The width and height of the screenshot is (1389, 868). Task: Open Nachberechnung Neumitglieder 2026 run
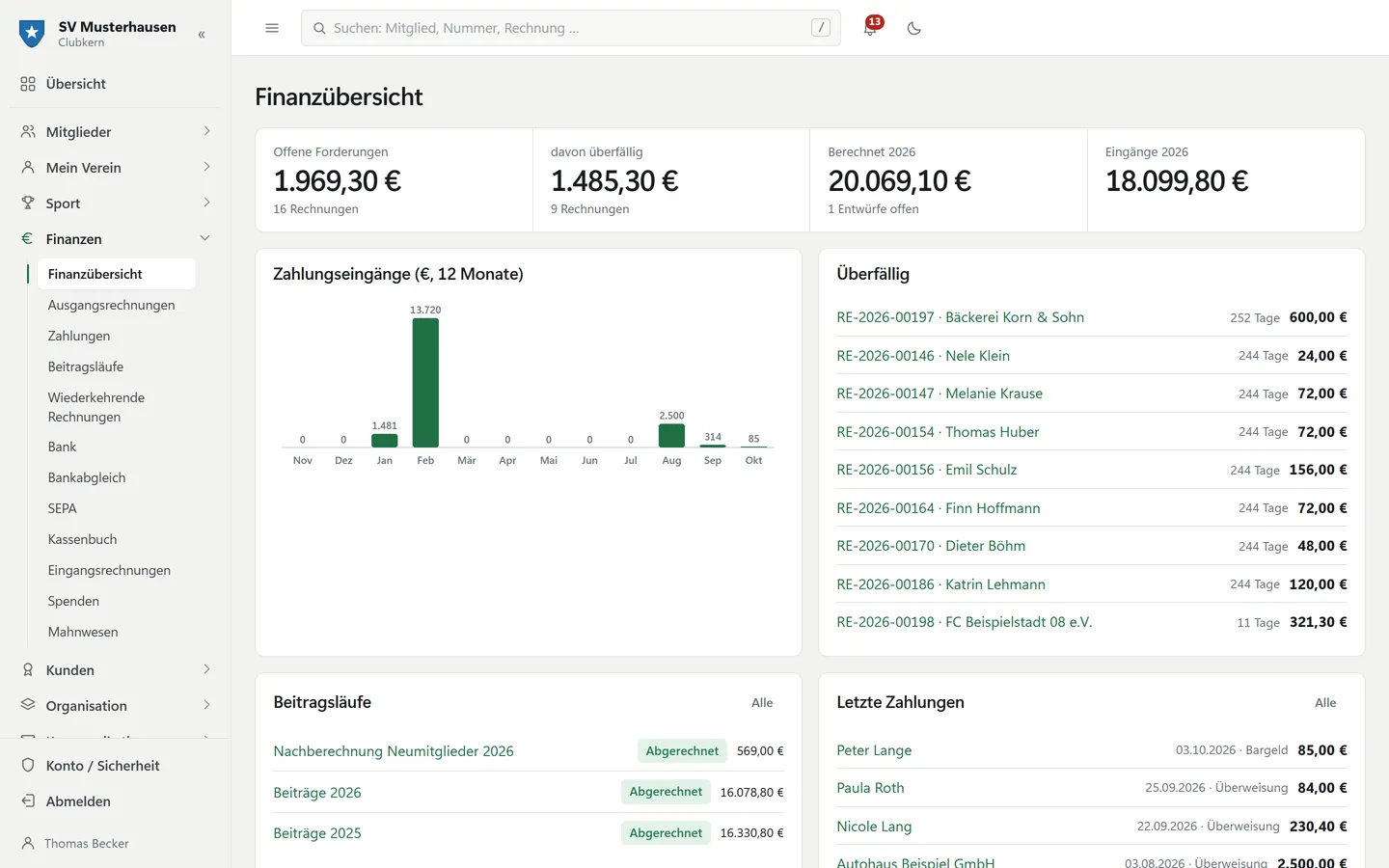394,751
